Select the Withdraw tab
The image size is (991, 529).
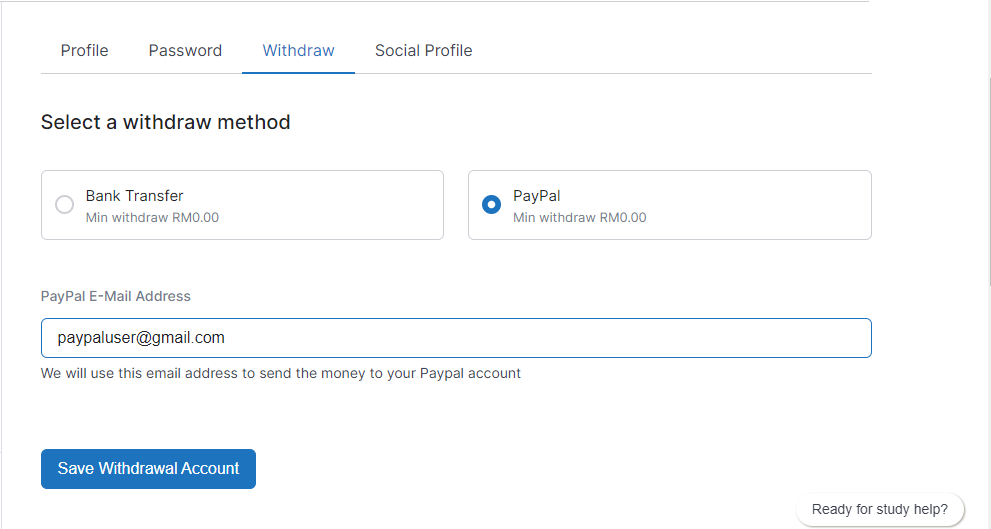point(298,50)
